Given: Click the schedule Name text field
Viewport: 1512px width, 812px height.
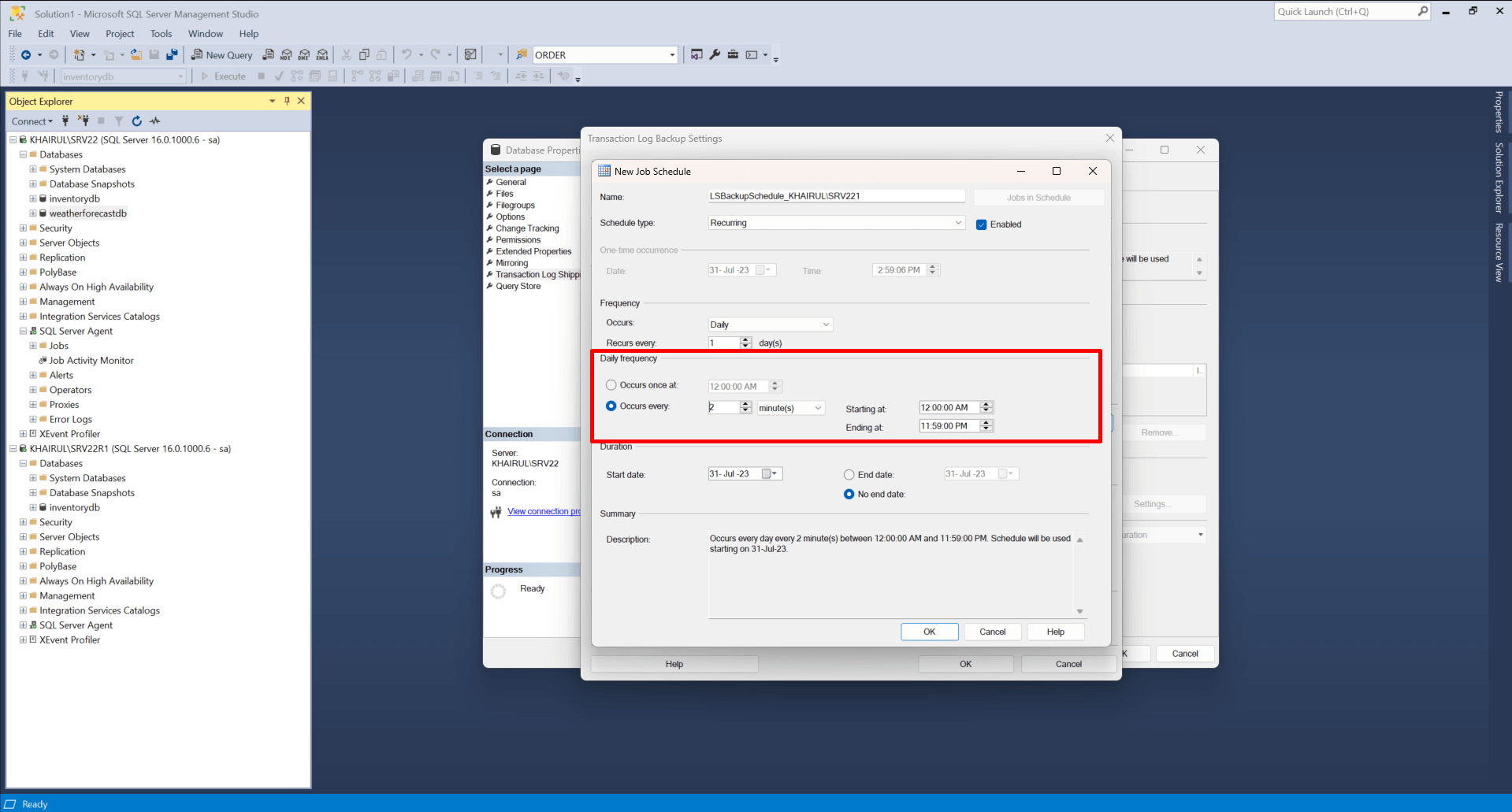Looking at the screenshot, I should pyautogui.click(x=836, y=196).
